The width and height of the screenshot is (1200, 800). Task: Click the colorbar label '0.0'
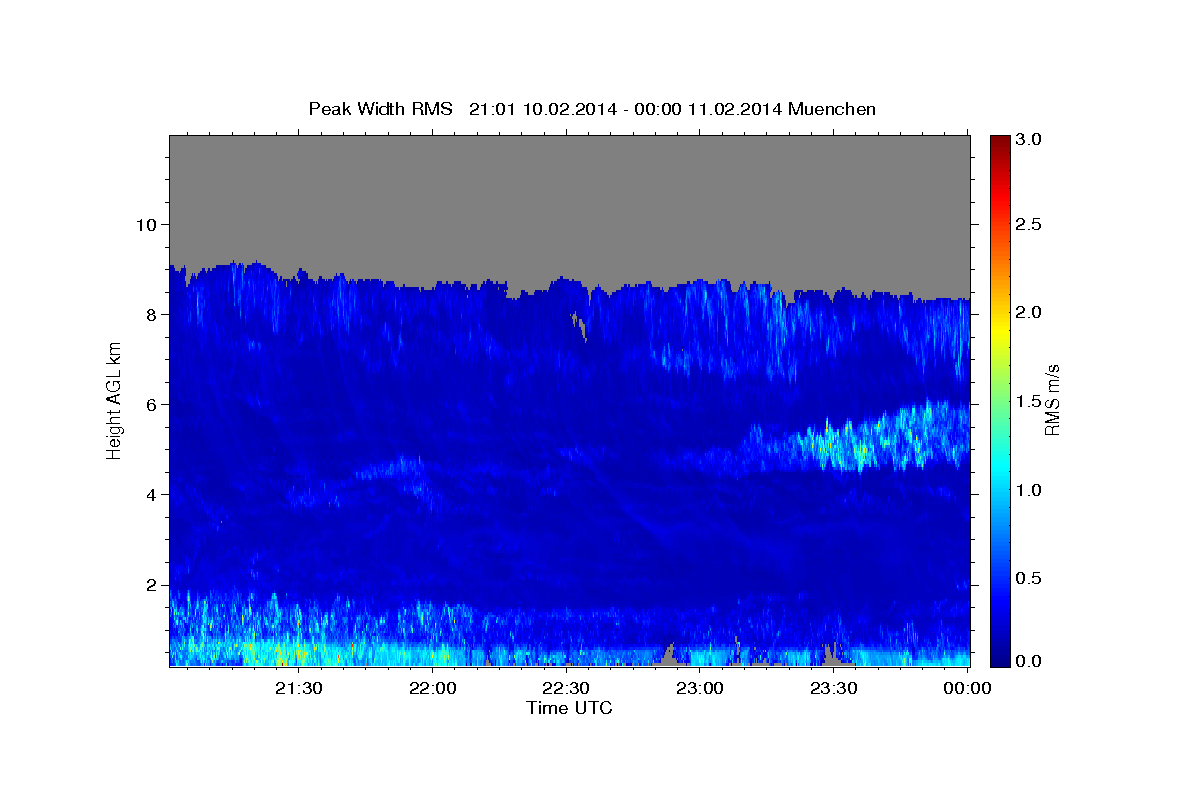[x=1030, y=661]
